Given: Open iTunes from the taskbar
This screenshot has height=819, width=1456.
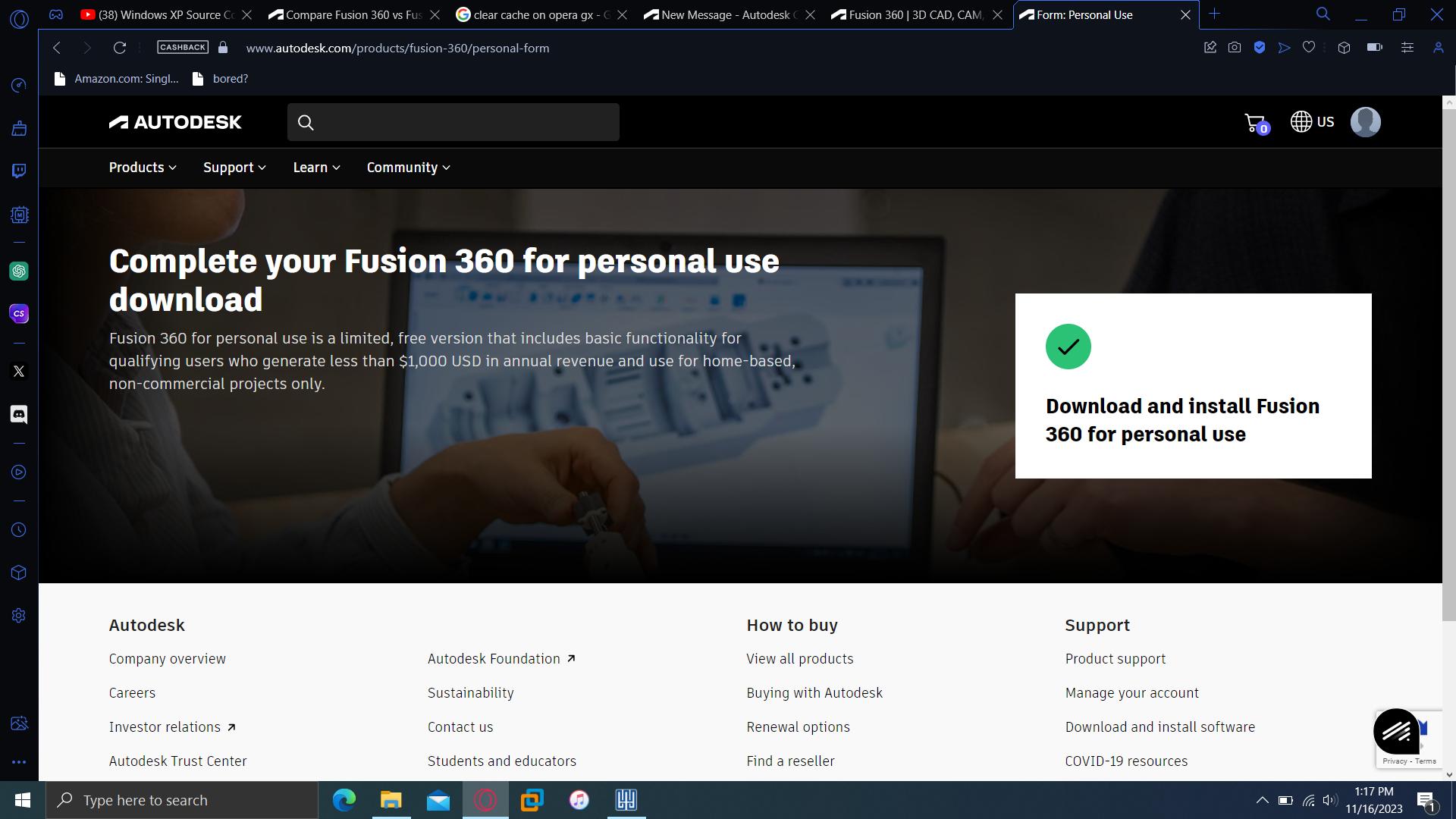Looking at the screenshot, I should click(x=579, y=800).
